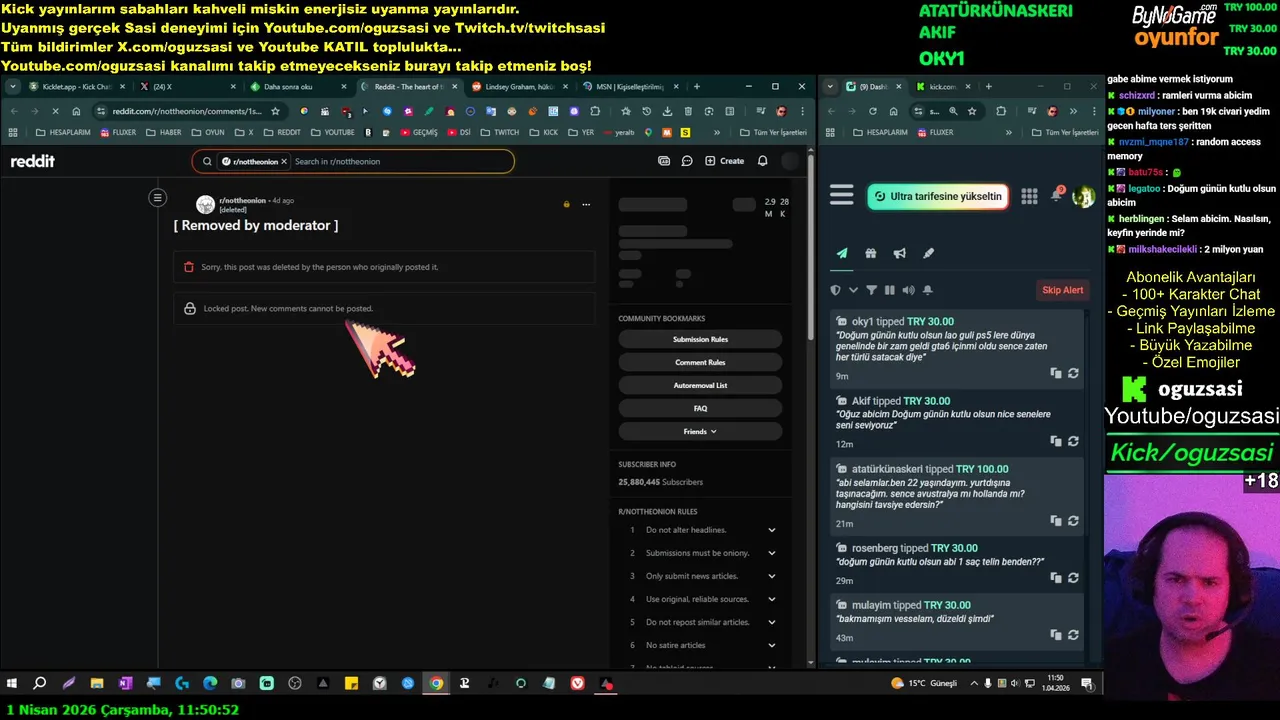Open Reddit chat messages icon
Image resolution: width=1280 pixels, height=720 pixels.
tap(687, 161)
